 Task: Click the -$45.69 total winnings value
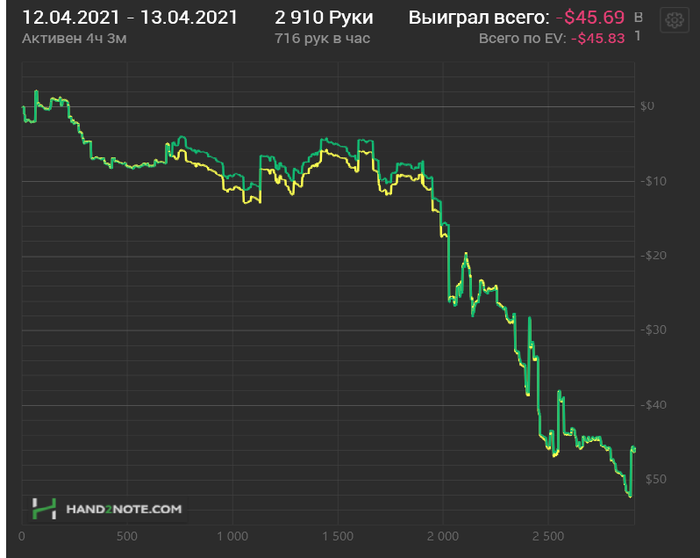click(x=590, y=18)
